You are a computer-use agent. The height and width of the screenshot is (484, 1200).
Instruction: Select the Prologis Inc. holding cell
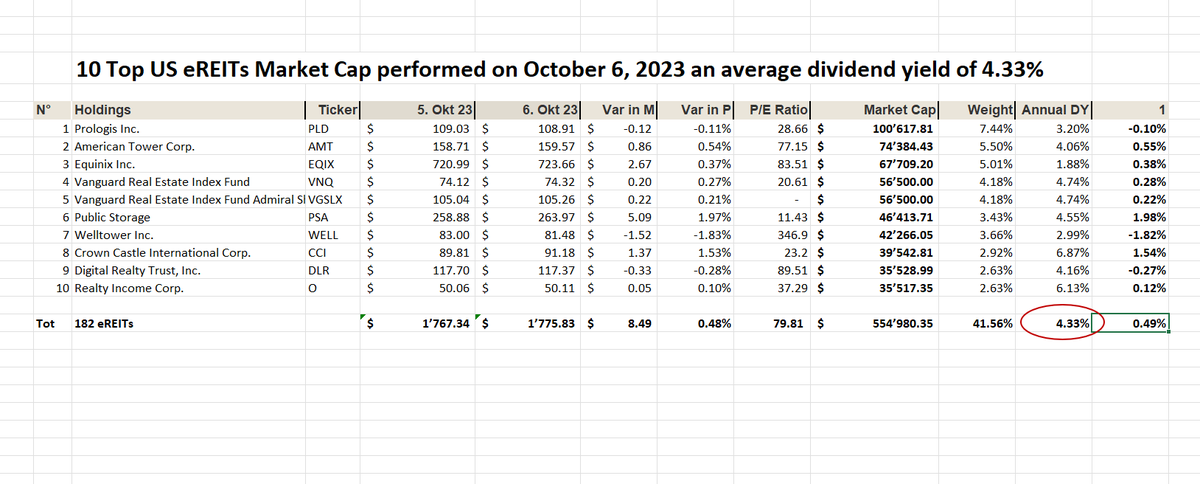pos(107,129)
